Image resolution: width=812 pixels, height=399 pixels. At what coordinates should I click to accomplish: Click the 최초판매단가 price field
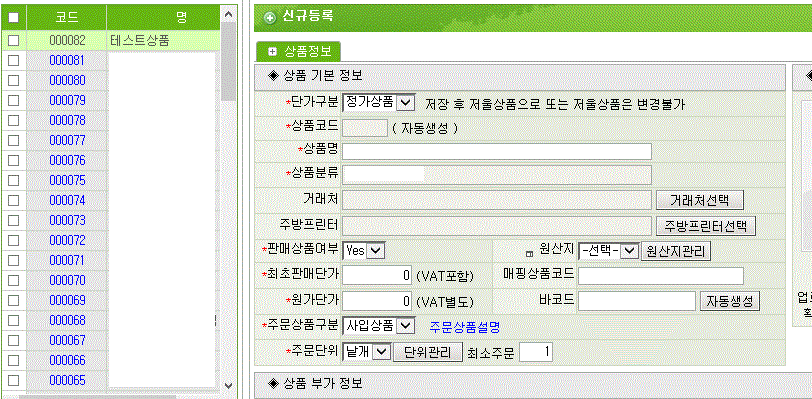click(378, 276)
